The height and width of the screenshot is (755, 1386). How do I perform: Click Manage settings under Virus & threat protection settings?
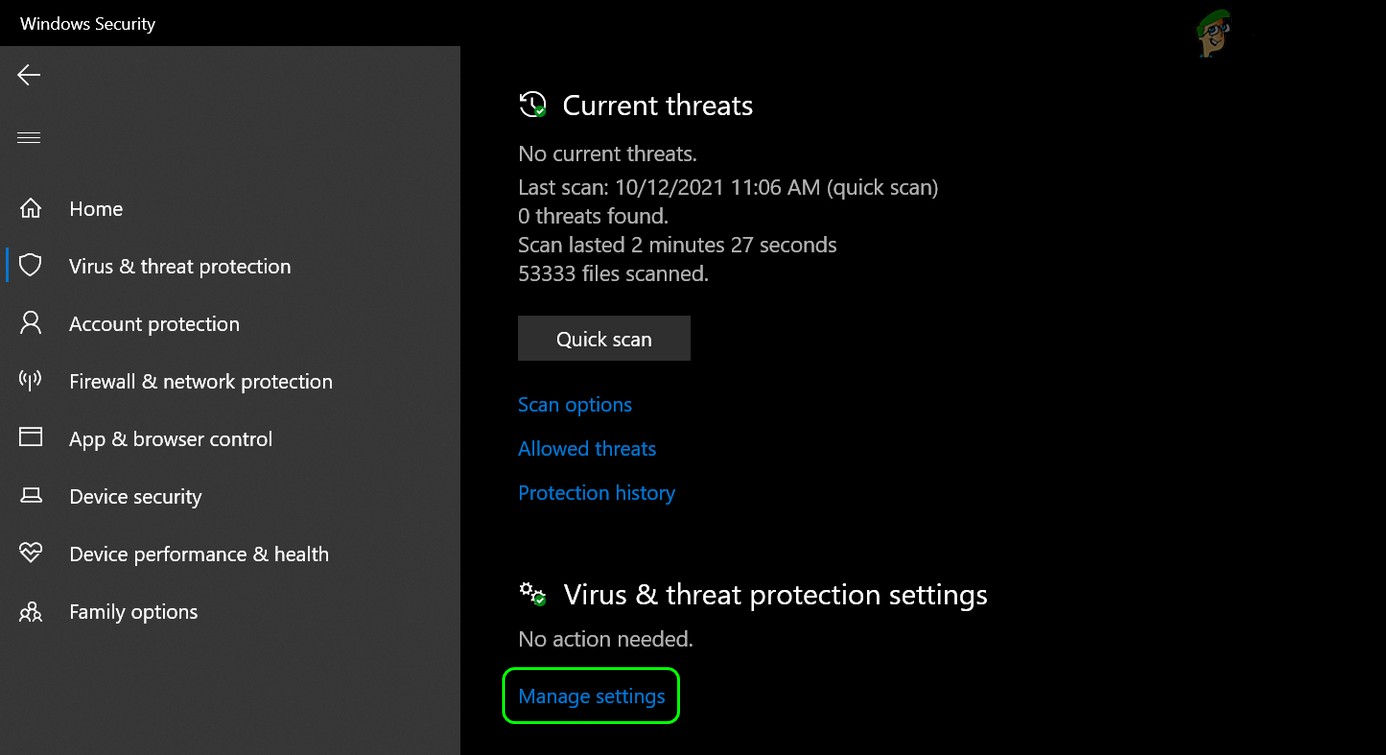pyautogui.click(x=590, y=695)
